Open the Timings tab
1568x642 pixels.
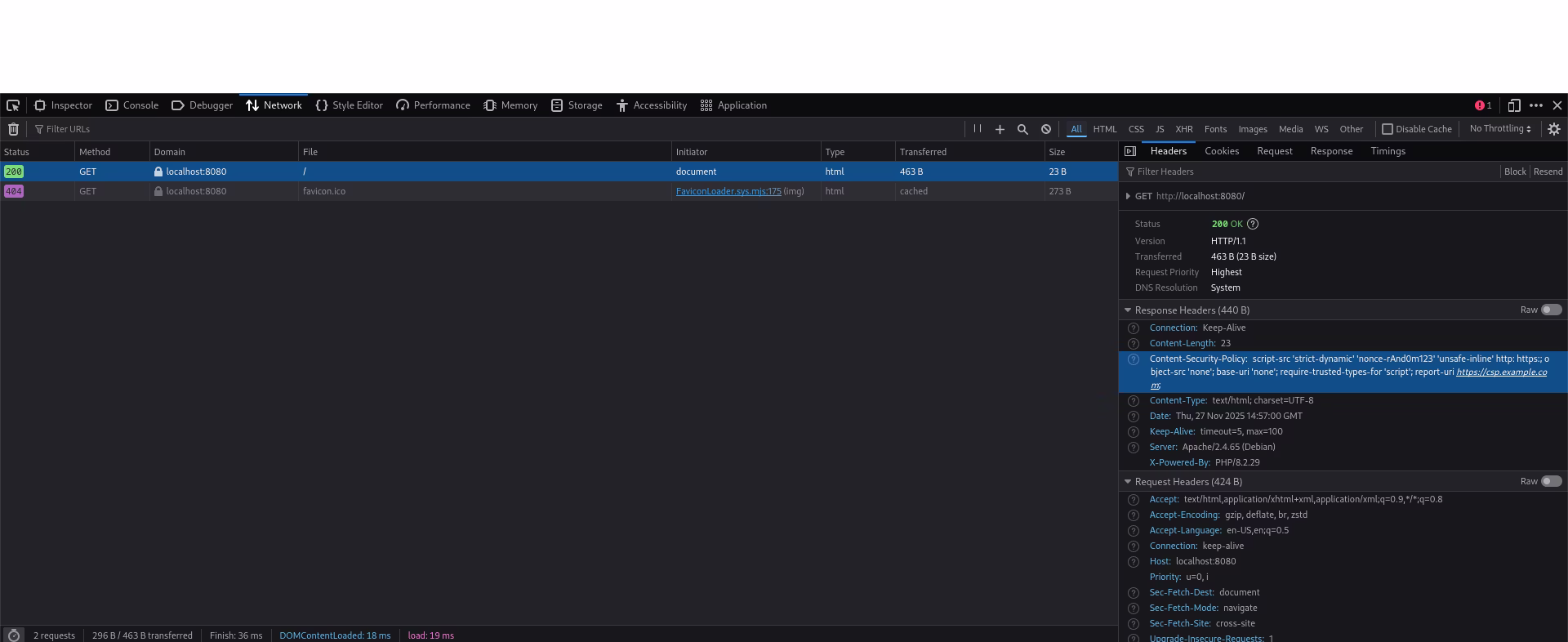(1388, 151)
